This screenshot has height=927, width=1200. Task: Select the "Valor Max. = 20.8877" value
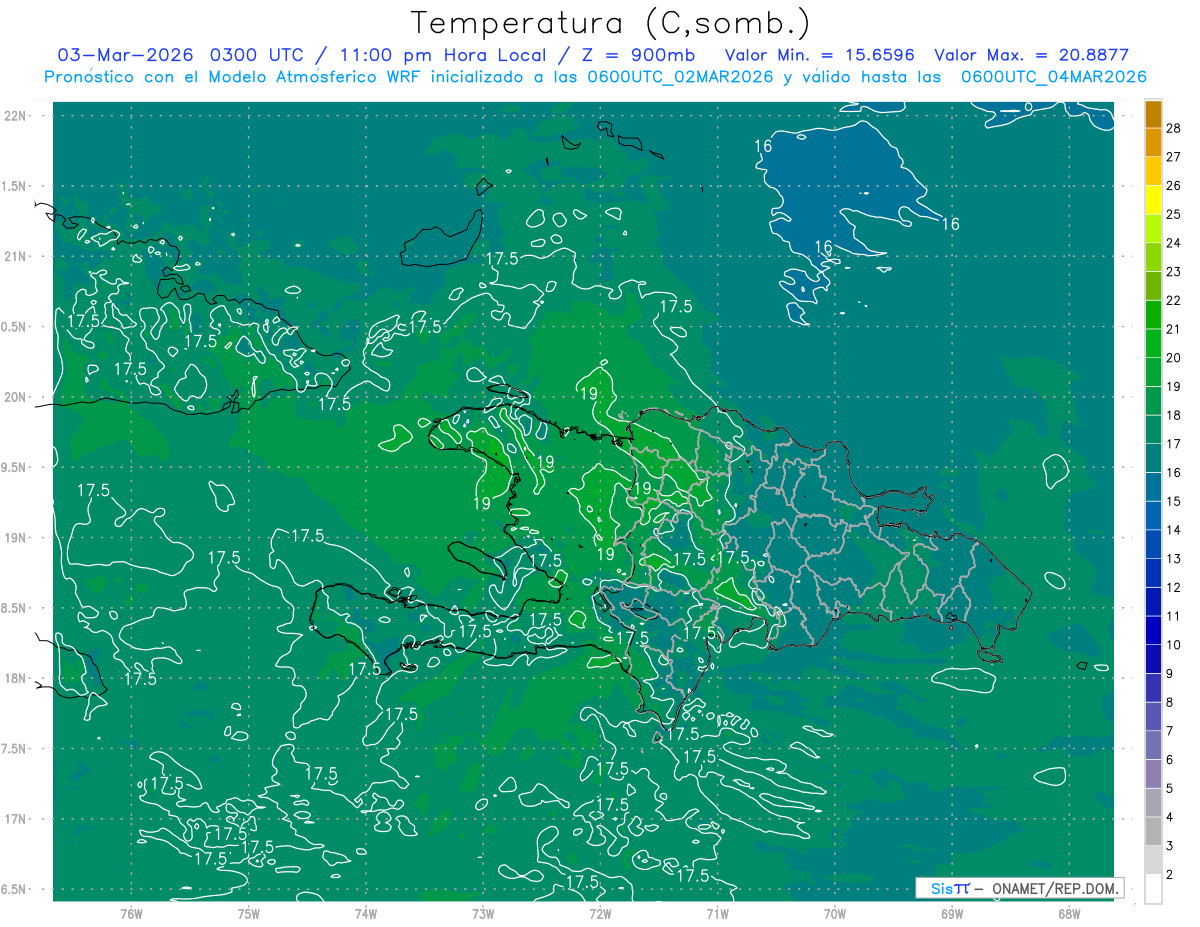tap(1031, 55)
